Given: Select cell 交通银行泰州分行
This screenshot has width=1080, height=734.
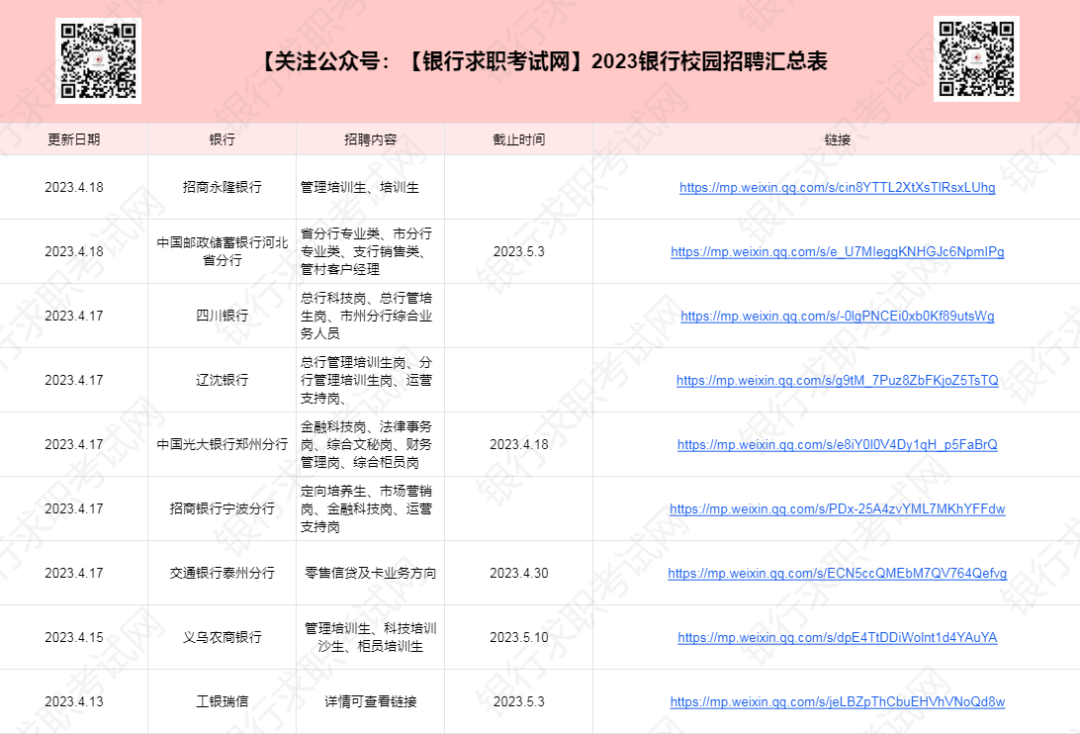Looking at the screenshot, I should point(222,573).
